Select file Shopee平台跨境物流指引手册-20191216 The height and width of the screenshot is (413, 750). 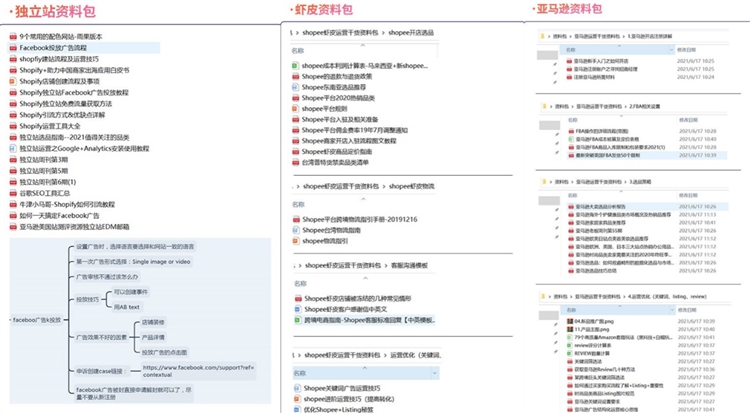tap(360, 219)
